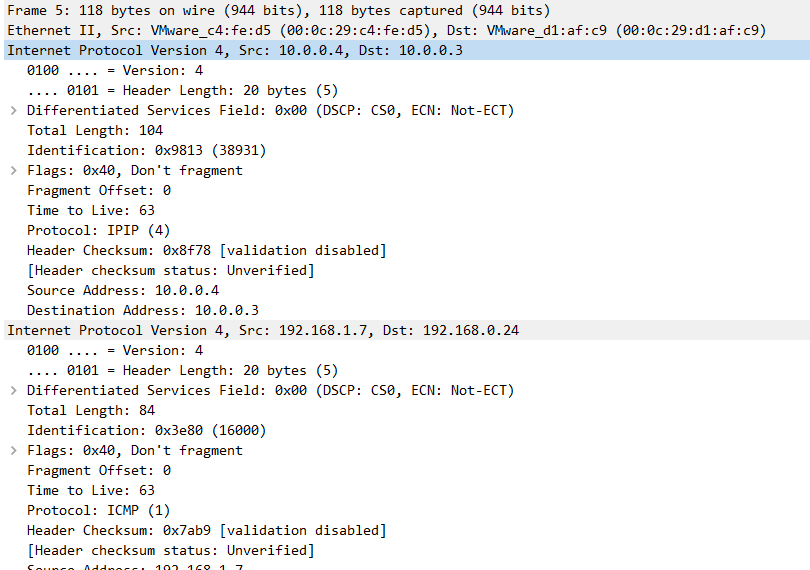Screen dimensions: 810x570
Task: Select the 10.0.0.4 to 10.0.0.3 IPv4 header
Action: click(x=407, y=51)
